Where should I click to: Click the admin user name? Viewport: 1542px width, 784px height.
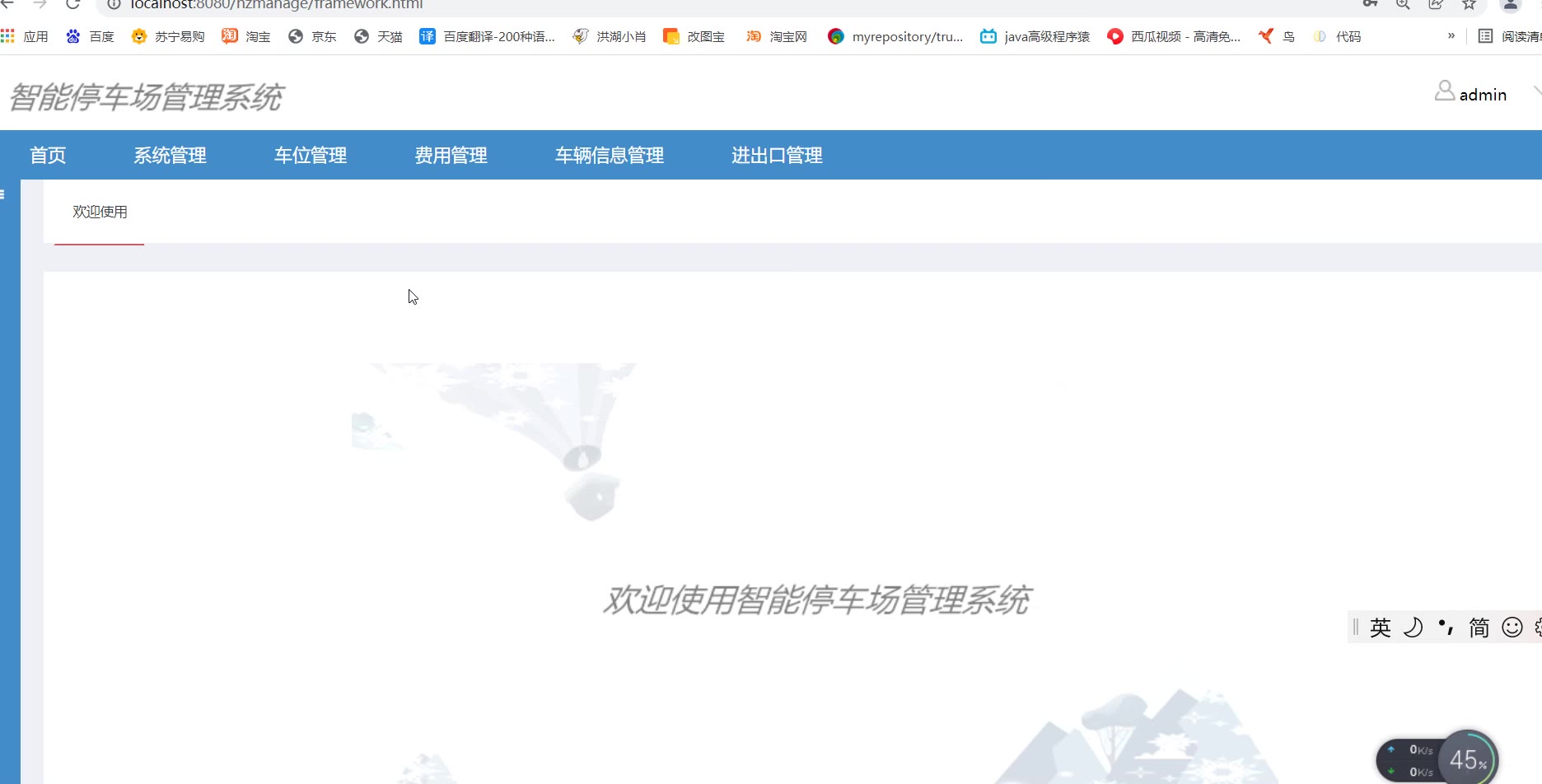point(1483,95)
